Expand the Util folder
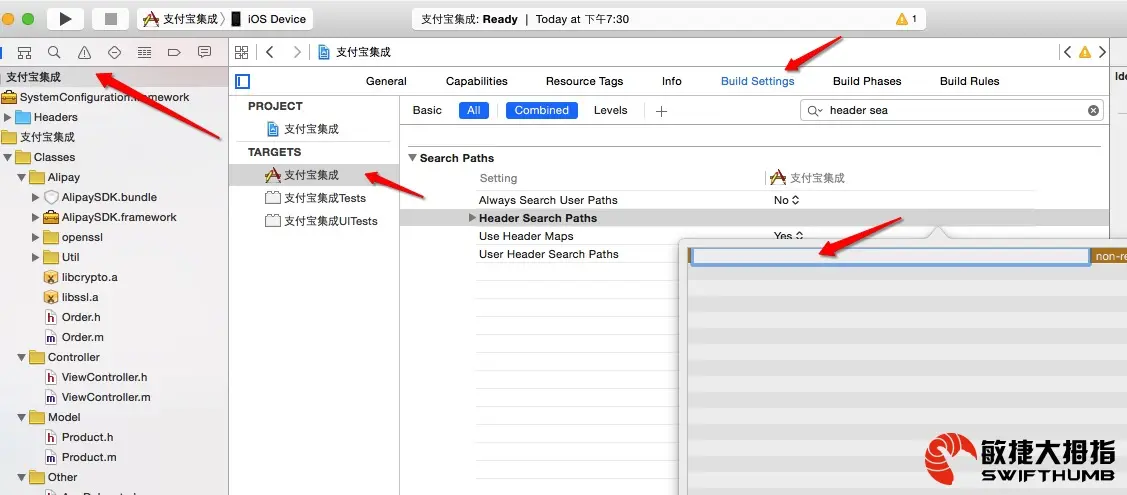Image resolution: width=1127 pixels, height=495 pixels. coord(36,257)
